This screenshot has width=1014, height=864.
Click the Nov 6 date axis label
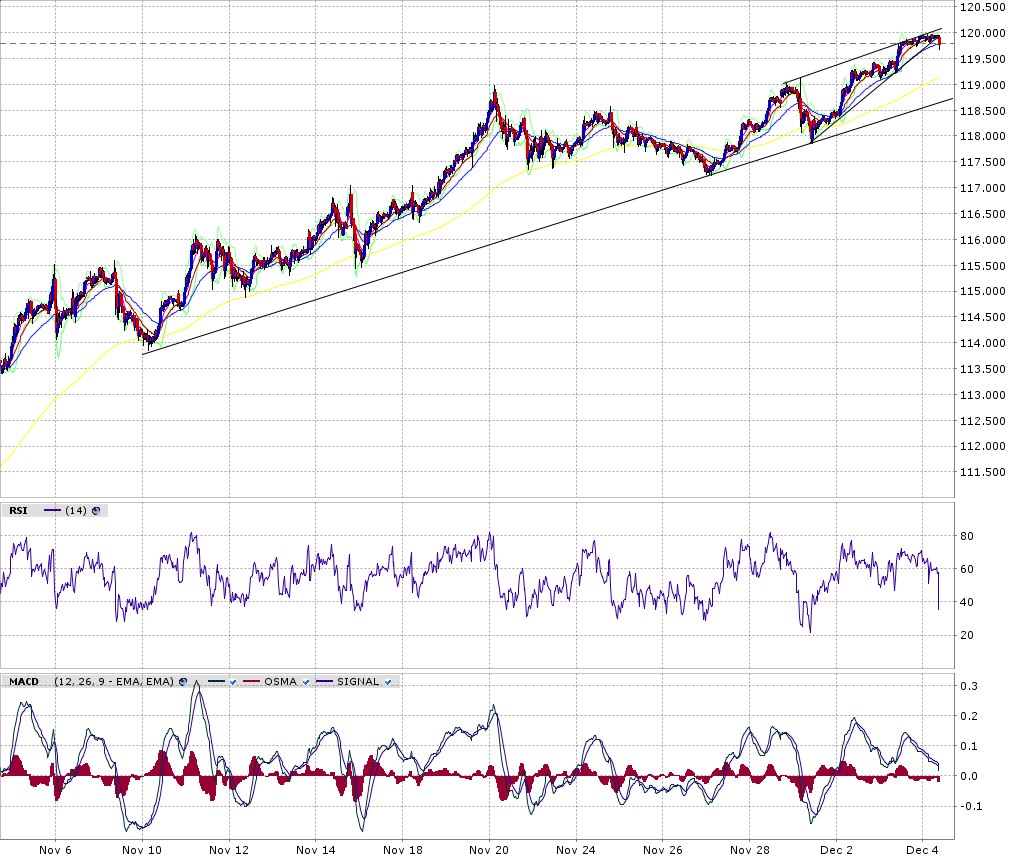tap(55, 850)
